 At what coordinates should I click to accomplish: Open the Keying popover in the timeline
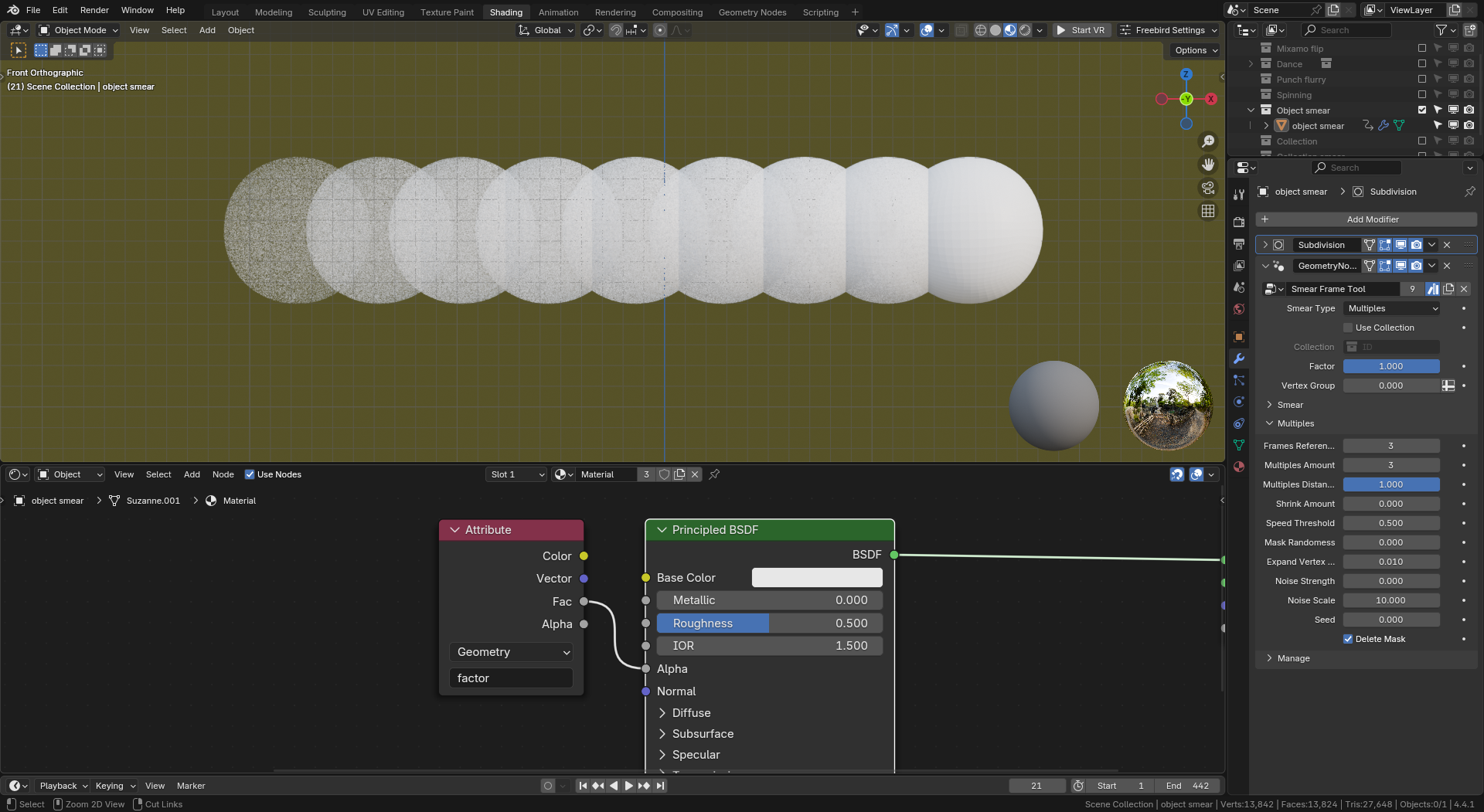pyautogui.click(x=114, y=786)
